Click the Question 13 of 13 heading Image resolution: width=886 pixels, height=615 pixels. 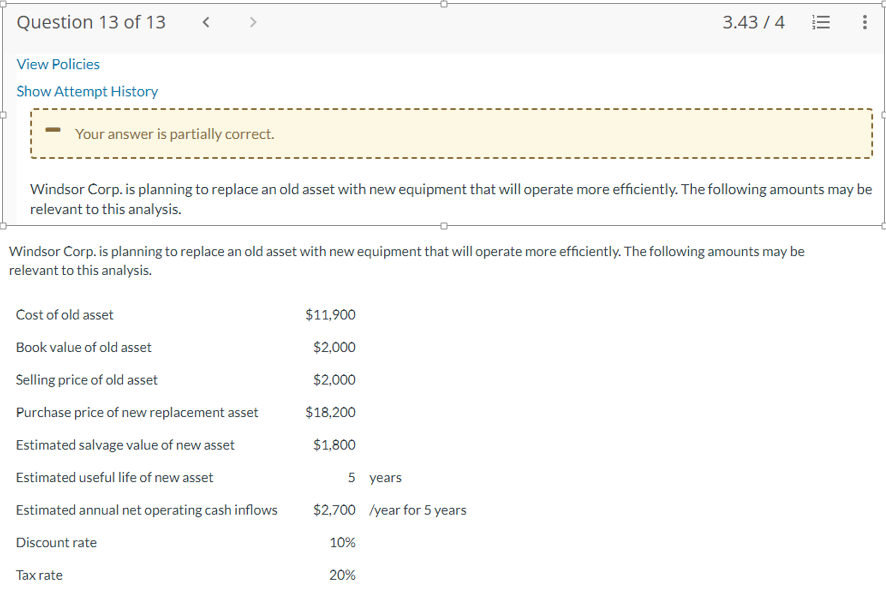pos(91,22)
